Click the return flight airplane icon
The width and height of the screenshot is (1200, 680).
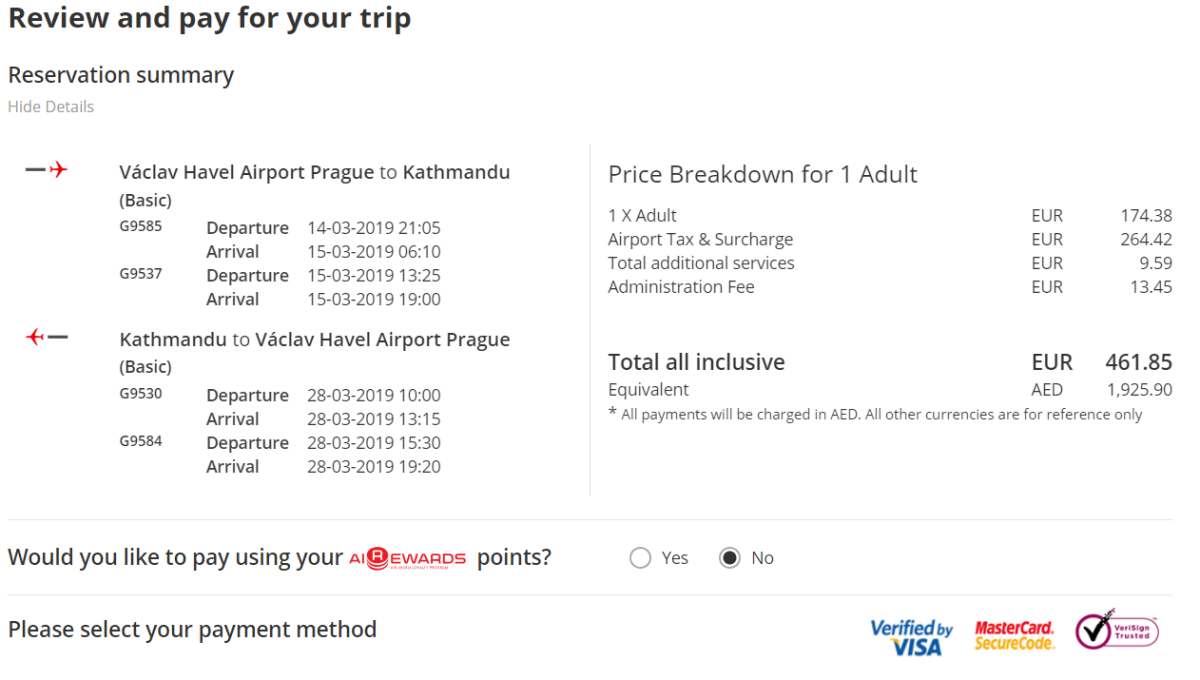(46, 337)
